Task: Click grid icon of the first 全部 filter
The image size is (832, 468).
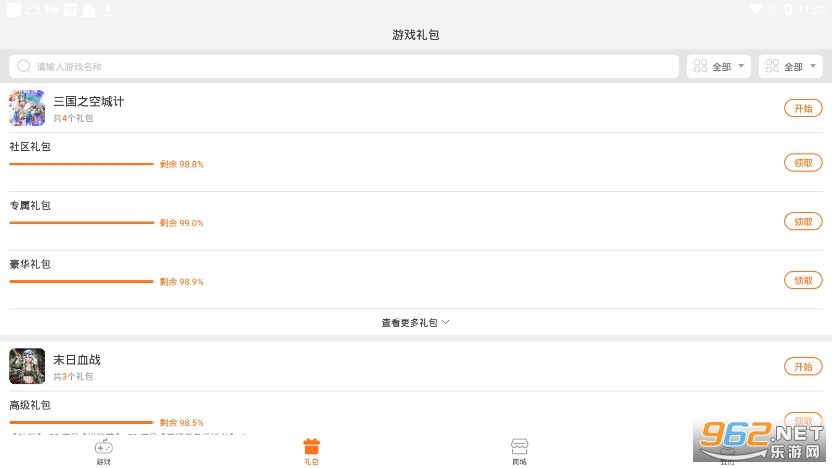Action: pos(700,67)
